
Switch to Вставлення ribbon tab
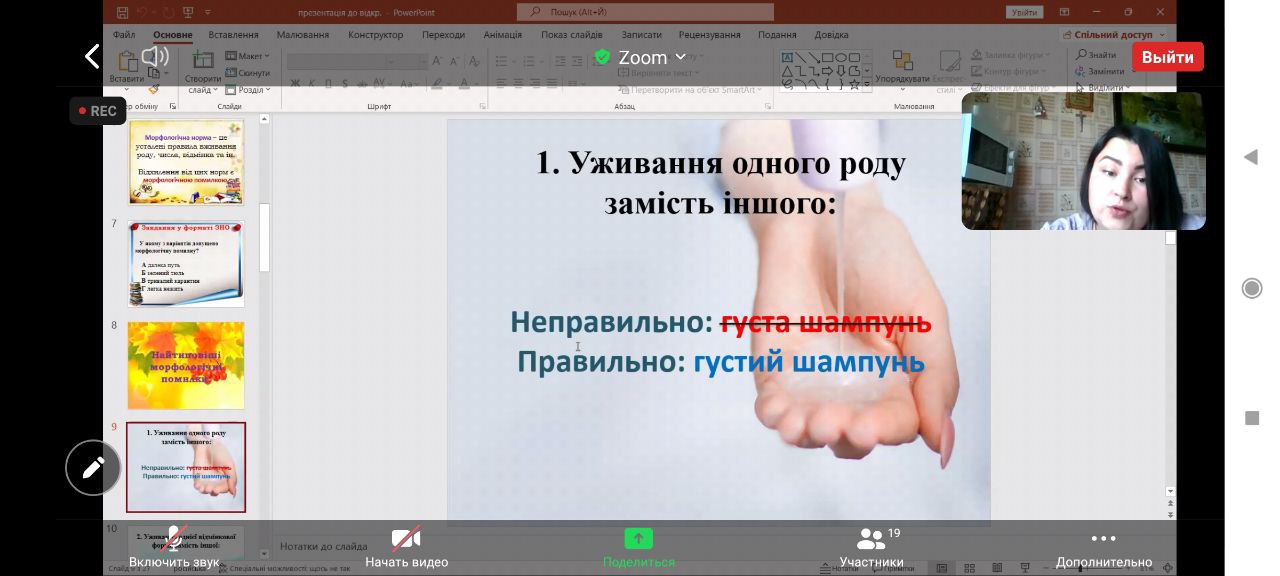point(233,35)
